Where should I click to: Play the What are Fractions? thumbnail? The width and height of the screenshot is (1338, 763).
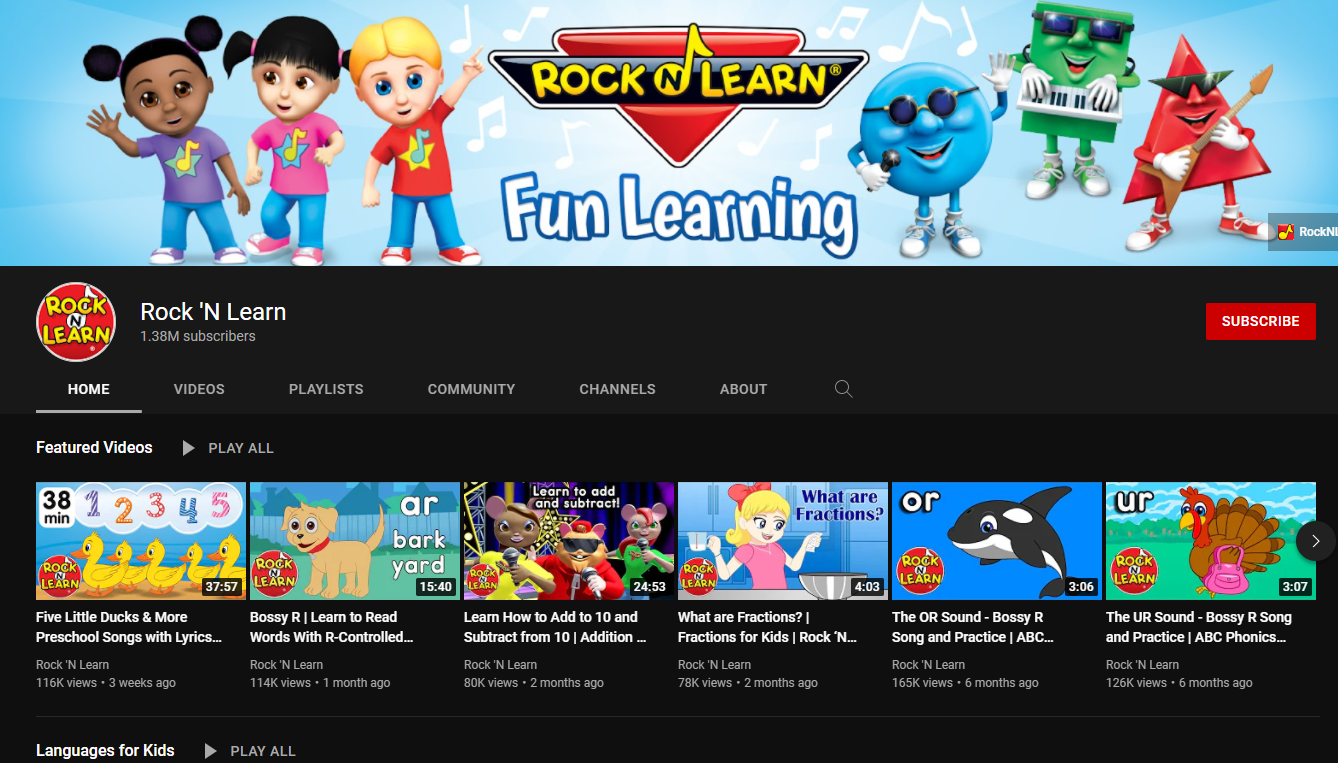pyautogui.click(x=782, y=540)
